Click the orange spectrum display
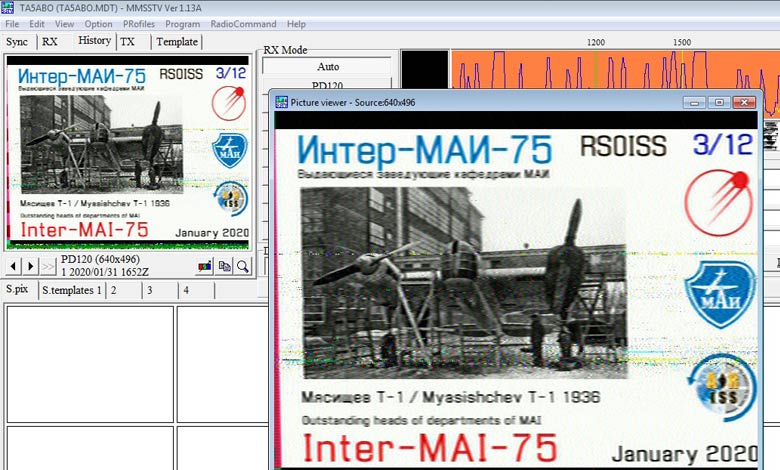780x470 pixels. point(615,71)
